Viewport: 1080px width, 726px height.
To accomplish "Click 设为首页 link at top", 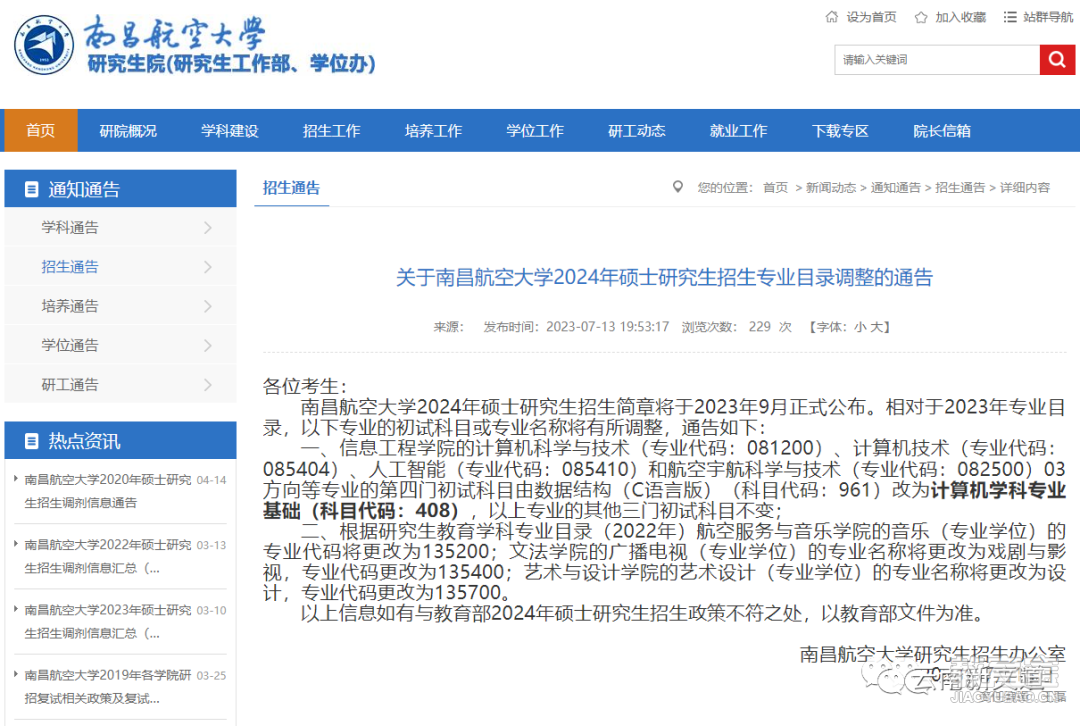I will coord(871,17).
